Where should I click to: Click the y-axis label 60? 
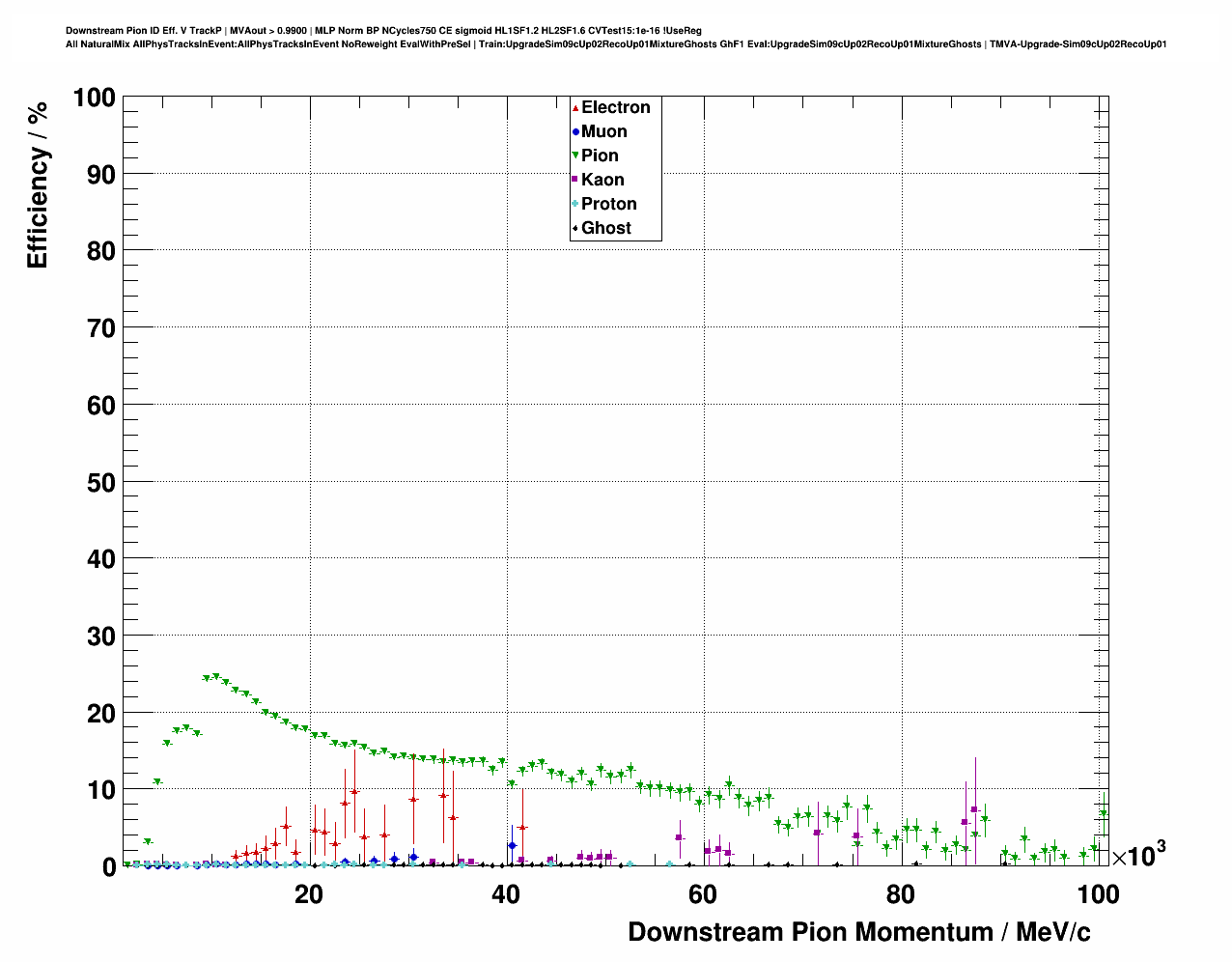click(x=101, y=406)
